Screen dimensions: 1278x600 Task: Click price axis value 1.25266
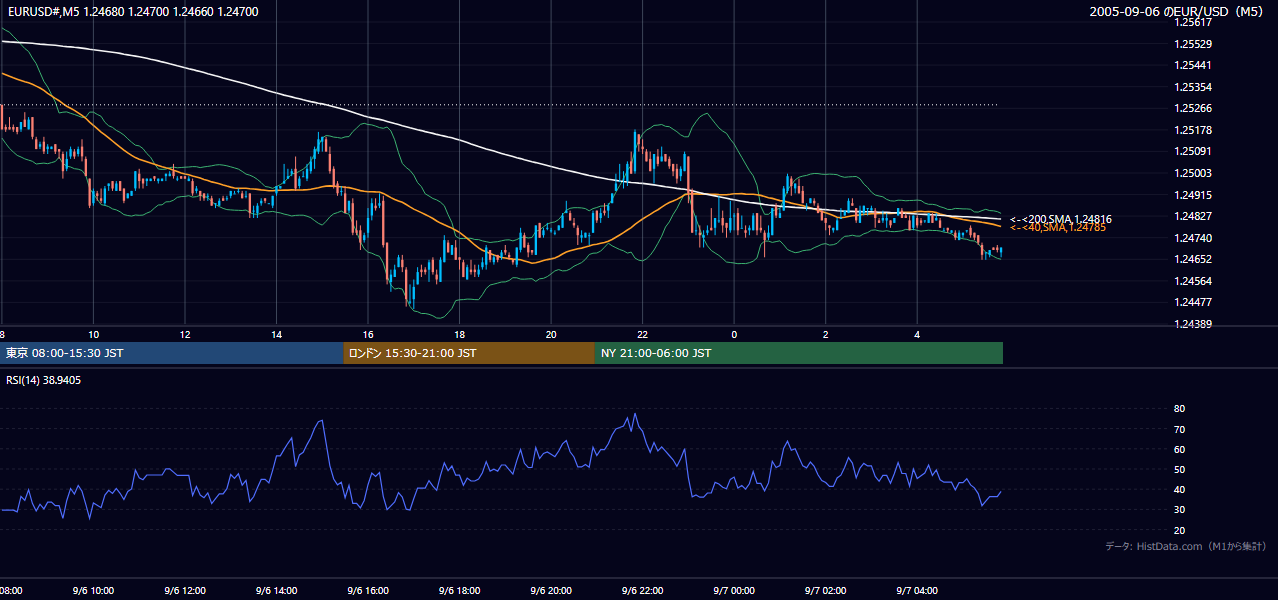(1194, 109)
